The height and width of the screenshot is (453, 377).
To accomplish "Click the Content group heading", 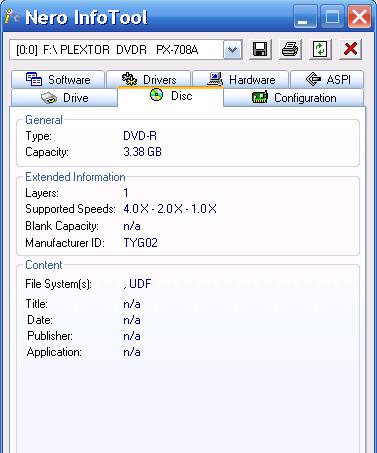I will 44,265.
